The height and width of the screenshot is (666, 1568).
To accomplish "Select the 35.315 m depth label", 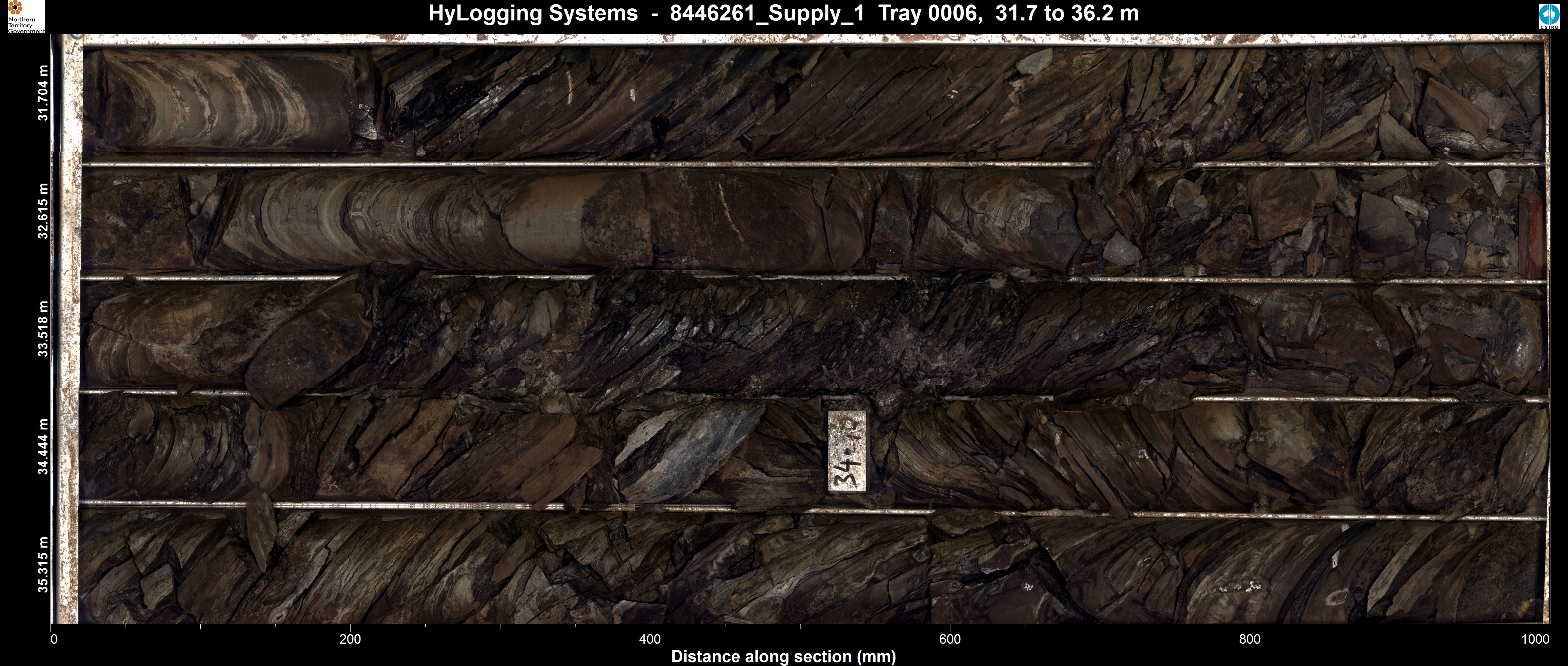I will point(43,564).
